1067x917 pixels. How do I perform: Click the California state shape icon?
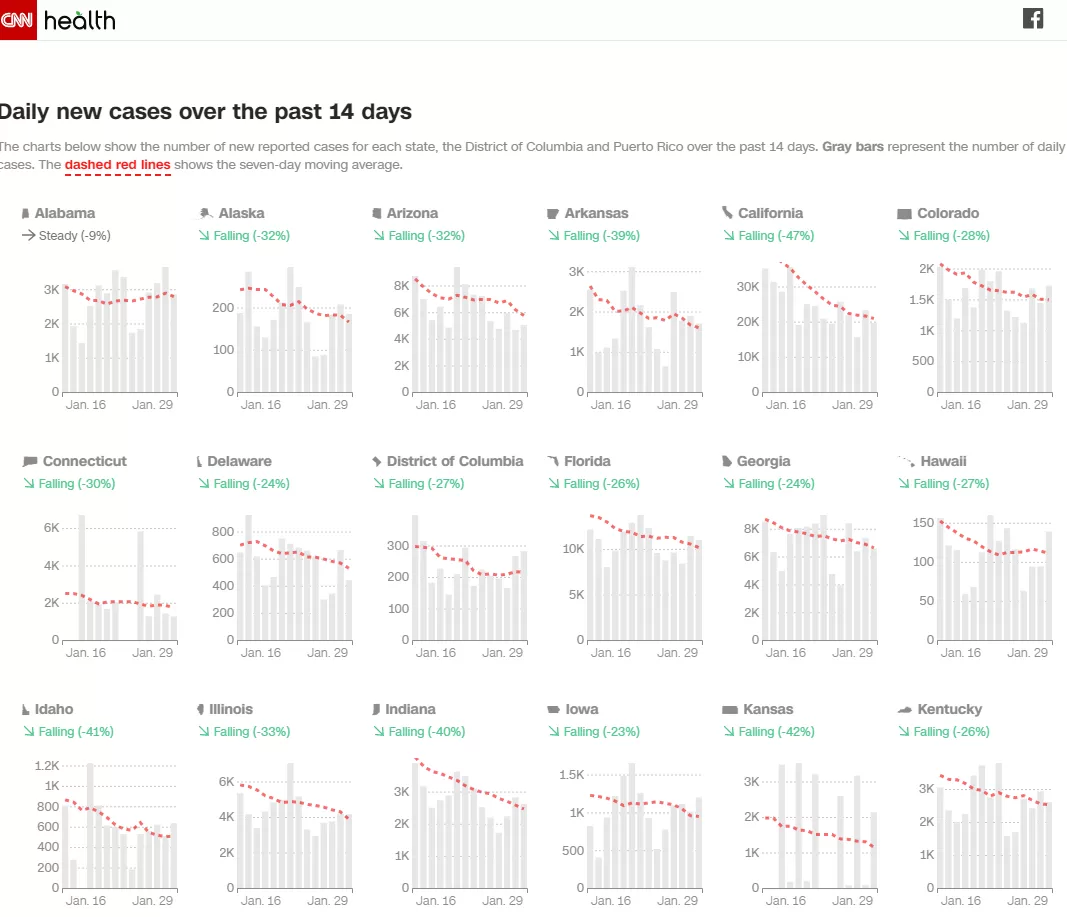point(727,213)
